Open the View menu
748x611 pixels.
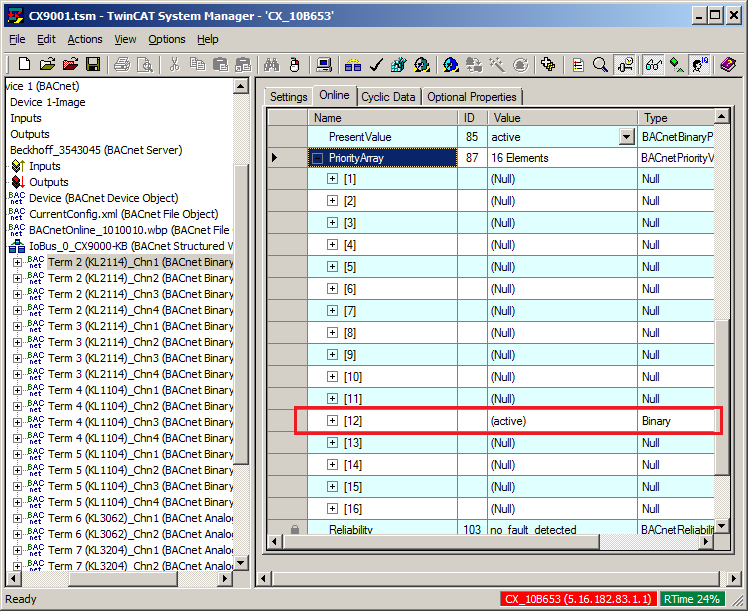click(x=125, y=39)
